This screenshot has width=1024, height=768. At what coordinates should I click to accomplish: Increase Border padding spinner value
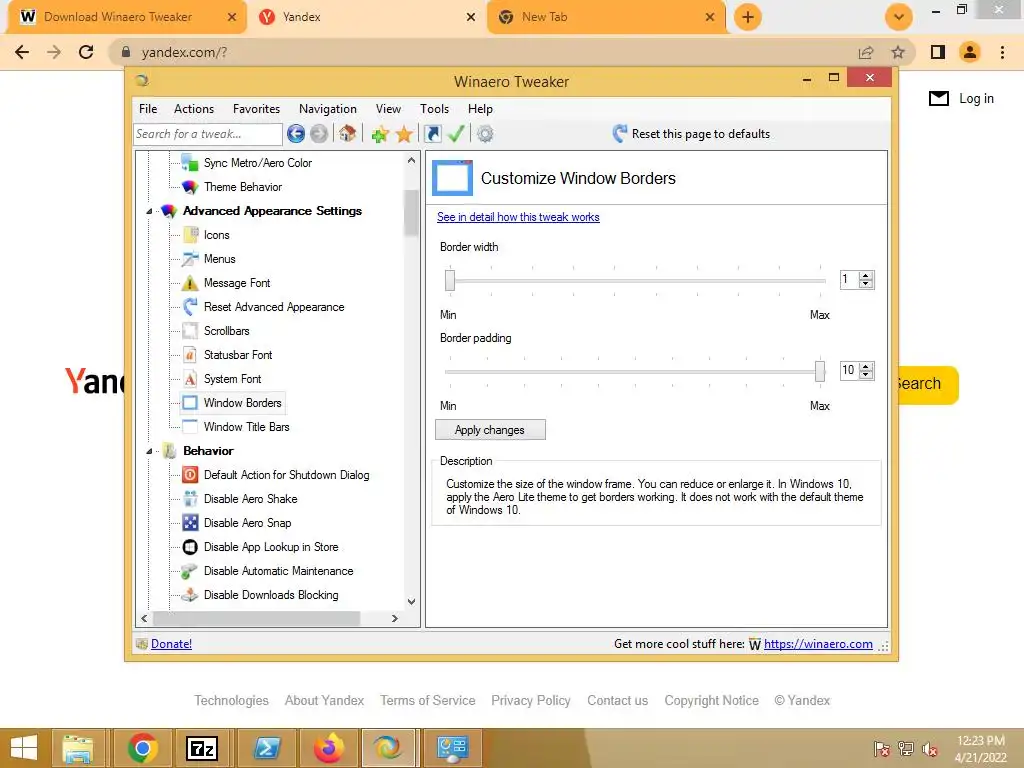point(866,366)
